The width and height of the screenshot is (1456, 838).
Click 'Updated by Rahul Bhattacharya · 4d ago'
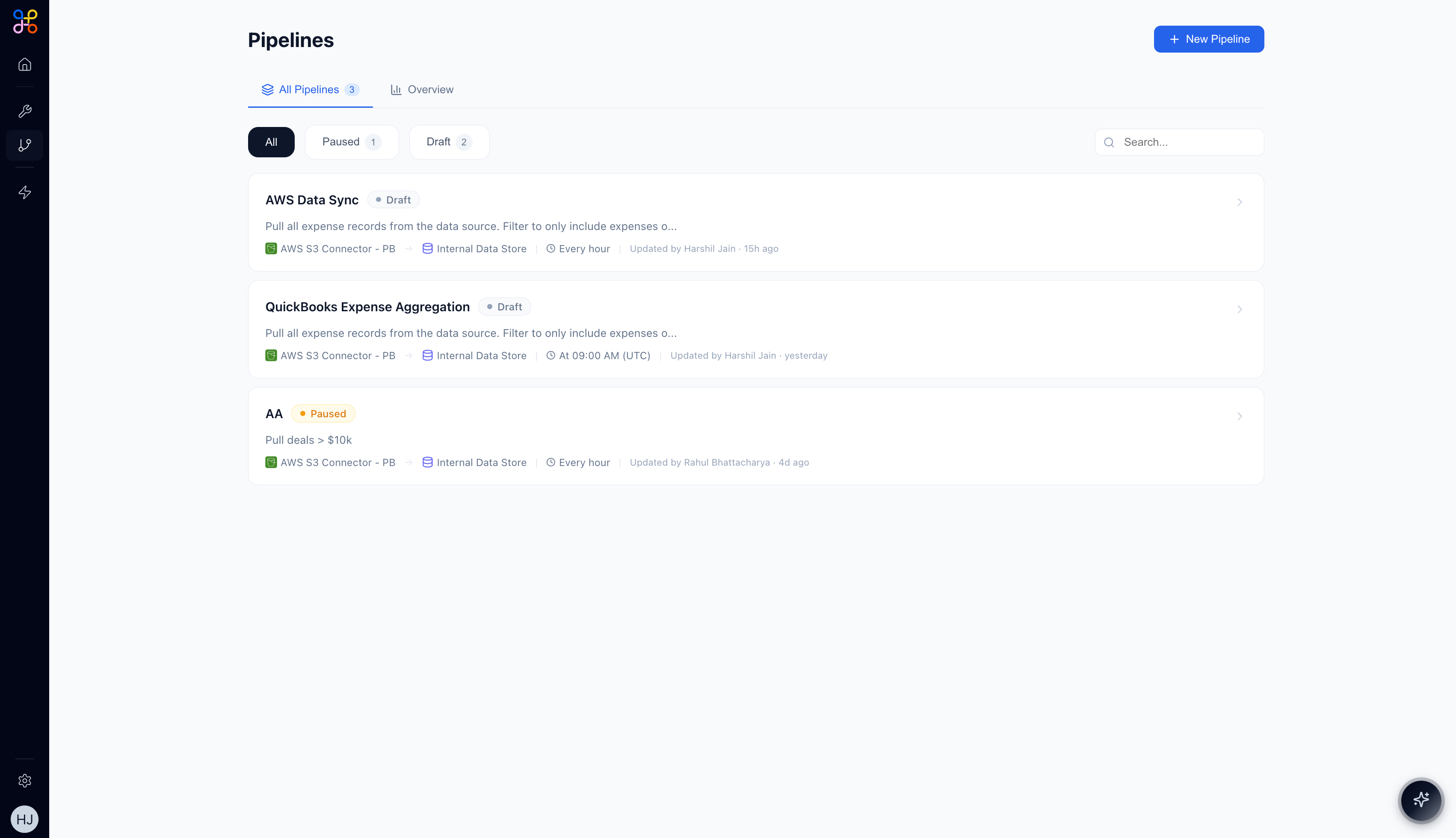click(x=719, y=462)
